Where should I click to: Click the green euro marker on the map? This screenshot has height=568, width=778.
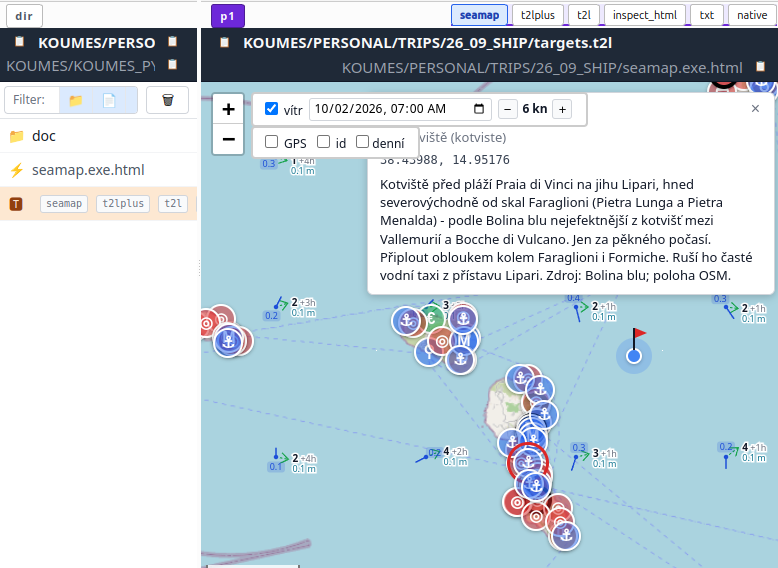pyautogui.click(x=433, y=318)
